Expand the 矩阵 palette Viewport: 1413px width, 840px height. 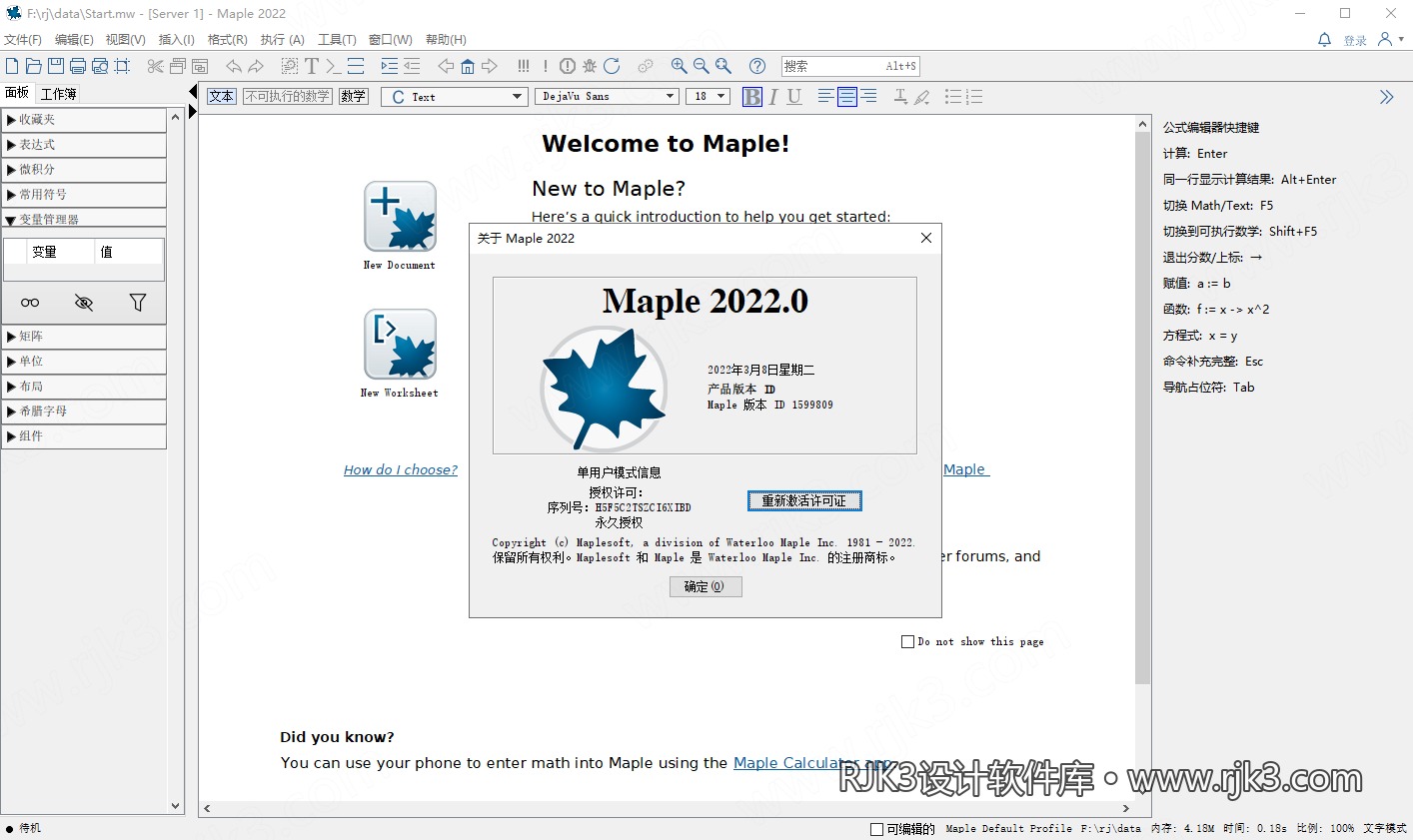click(84, 337)
